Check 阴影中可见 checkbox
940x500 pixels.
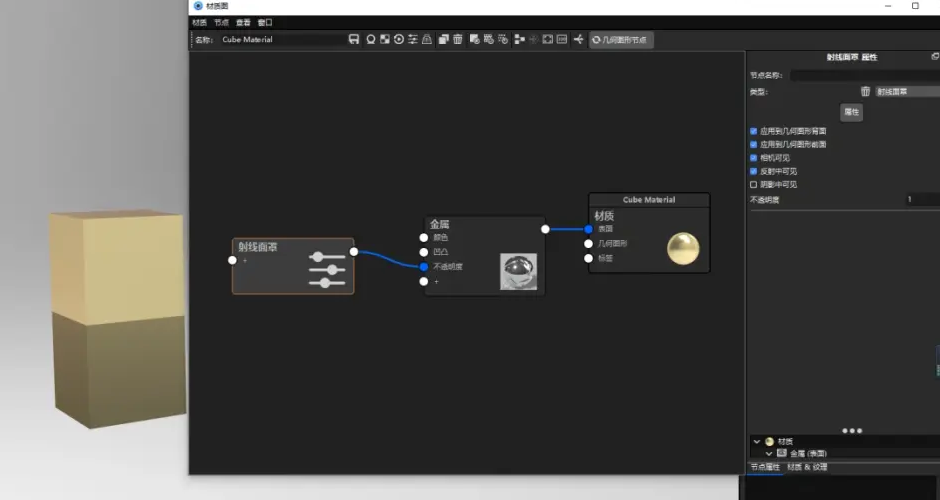(754, 185)
